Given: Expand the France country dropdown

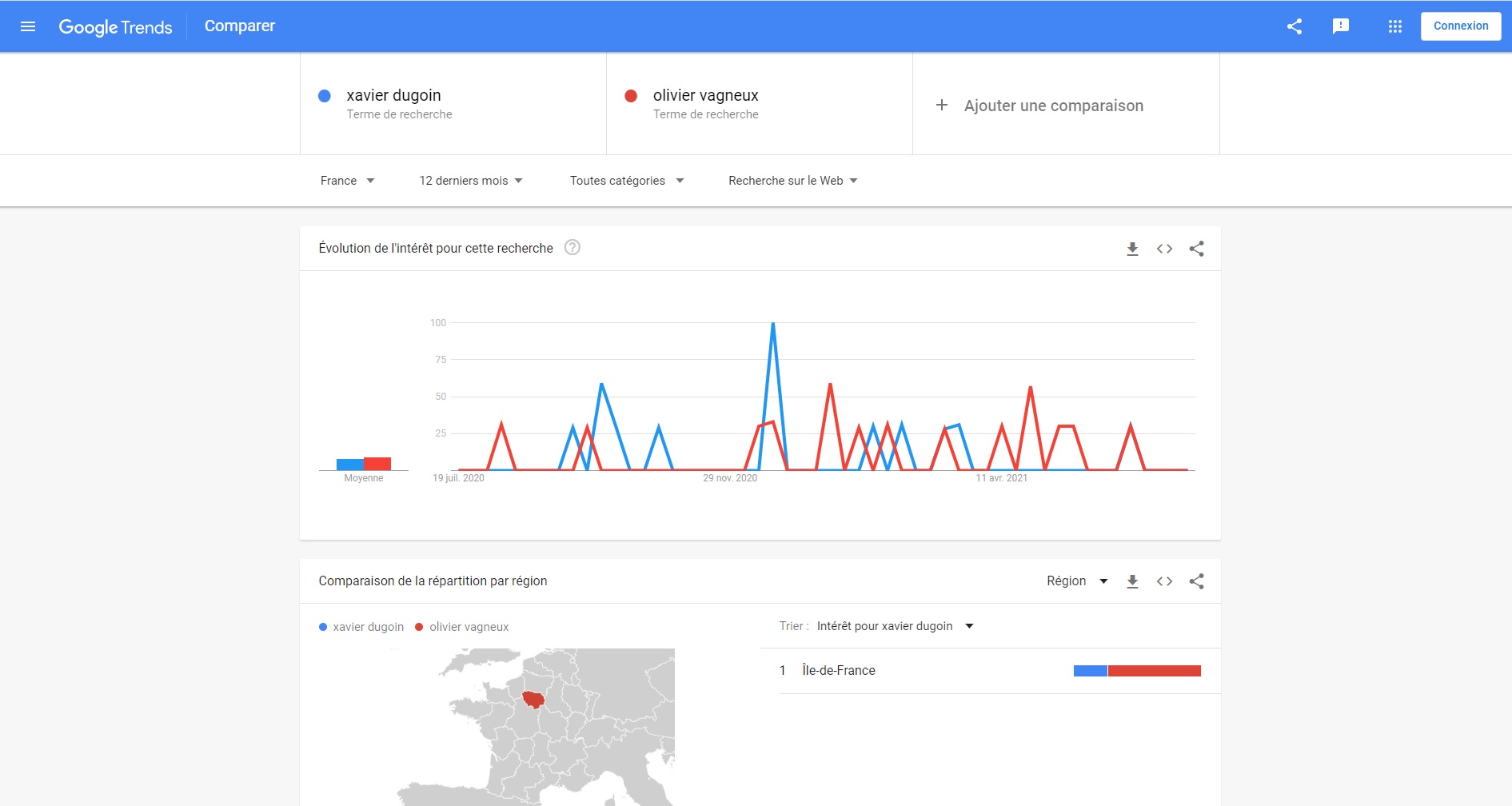Looking at the screenshot, I should (347, 181).
